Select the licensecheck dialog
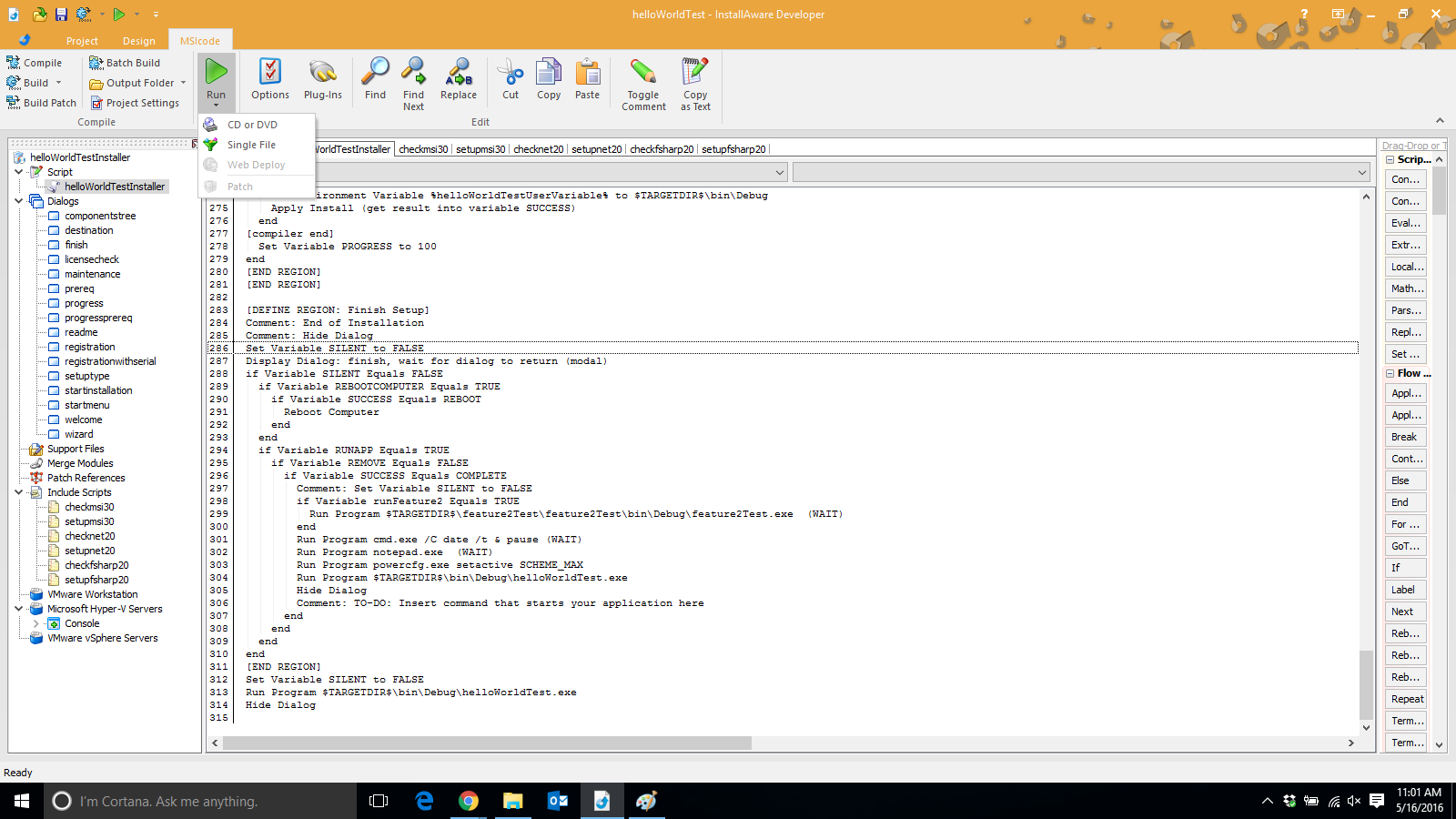1456x819 pixels. [91, 259]
